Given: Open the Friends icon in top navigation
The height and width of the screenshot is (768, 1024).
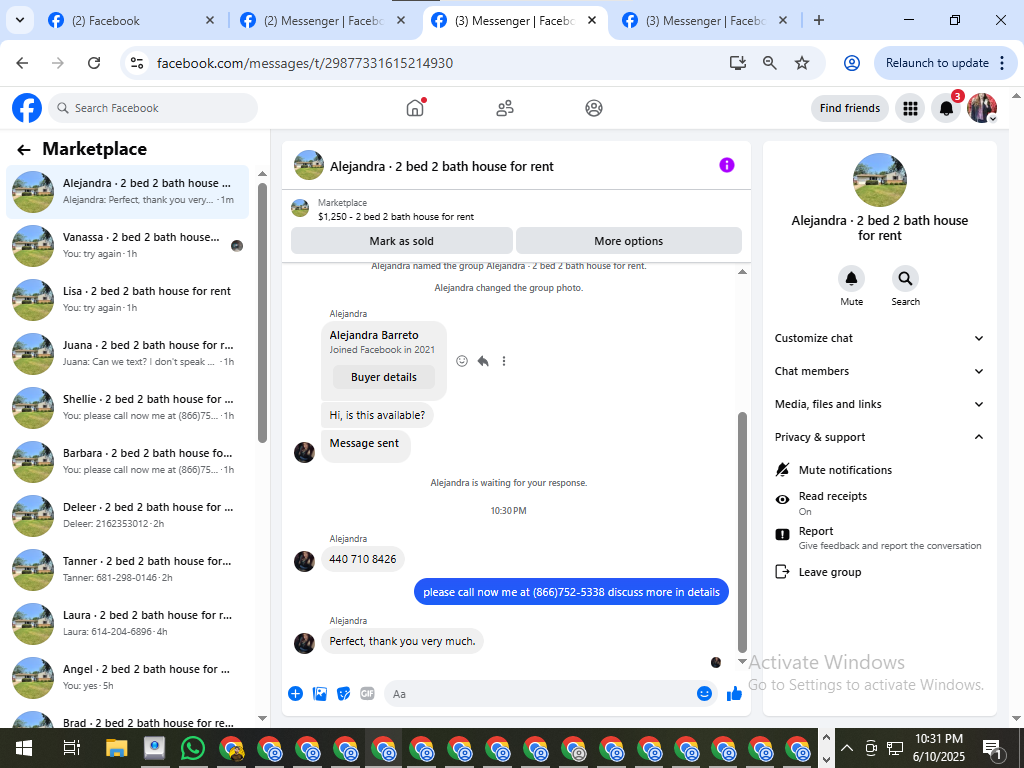Looking at the screenshot, I should [505, 108].
